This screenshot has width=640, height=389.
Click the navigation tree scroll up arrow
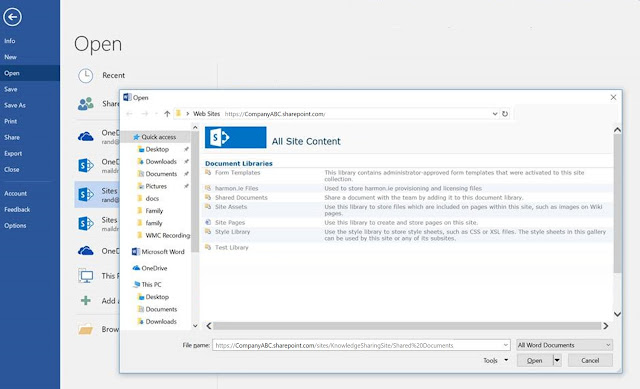point(195,128)
